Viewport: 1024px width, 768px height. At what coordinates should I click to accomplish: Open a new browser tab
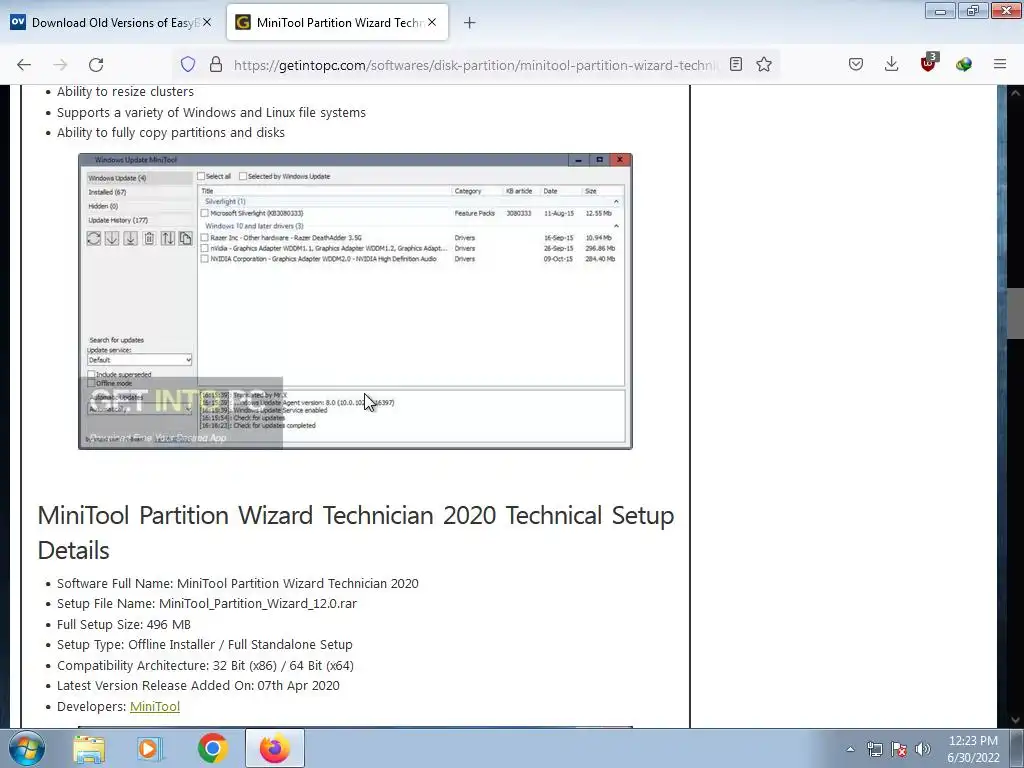point(470,23)
